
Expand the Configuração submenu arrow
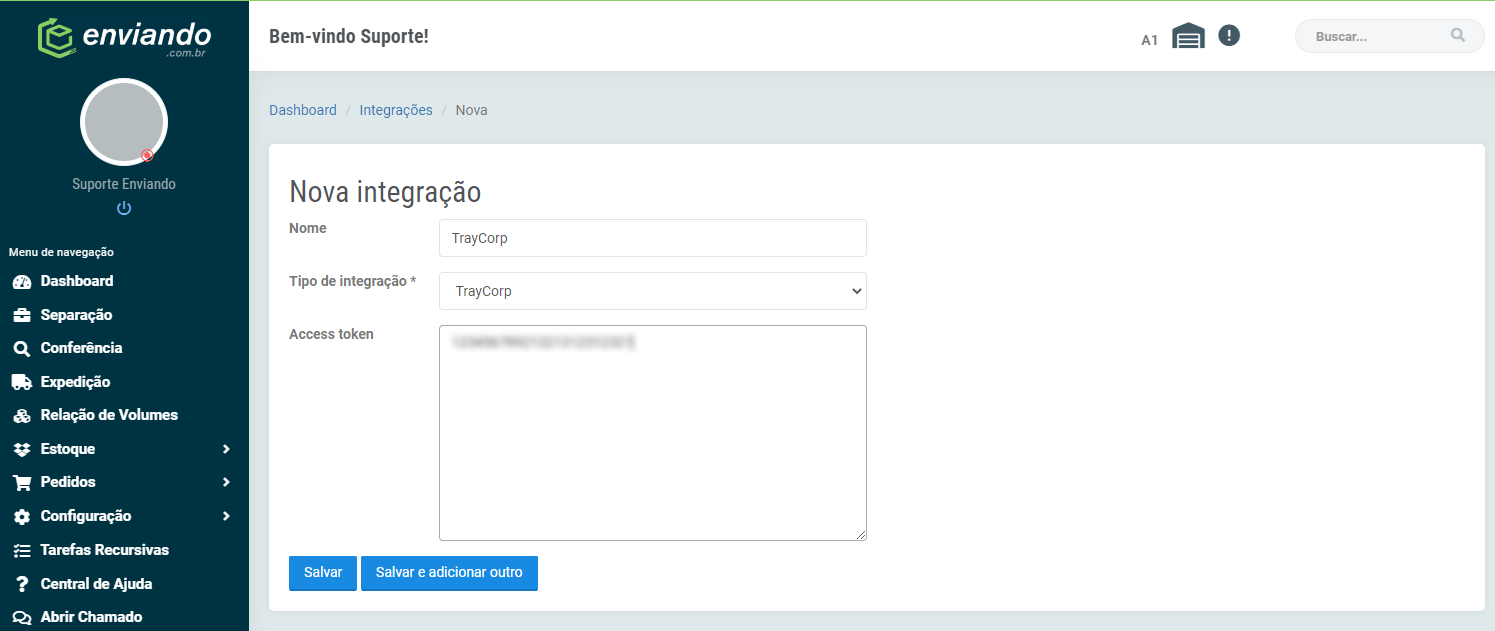227,516
